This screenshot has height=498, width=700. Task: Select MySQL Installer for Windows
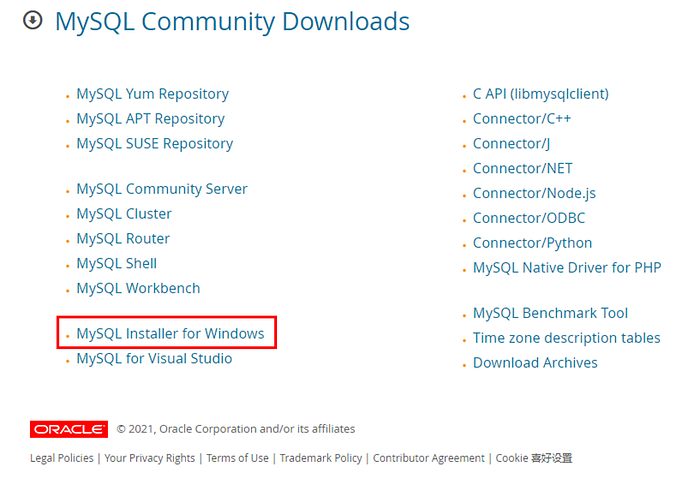click(171, 333)
